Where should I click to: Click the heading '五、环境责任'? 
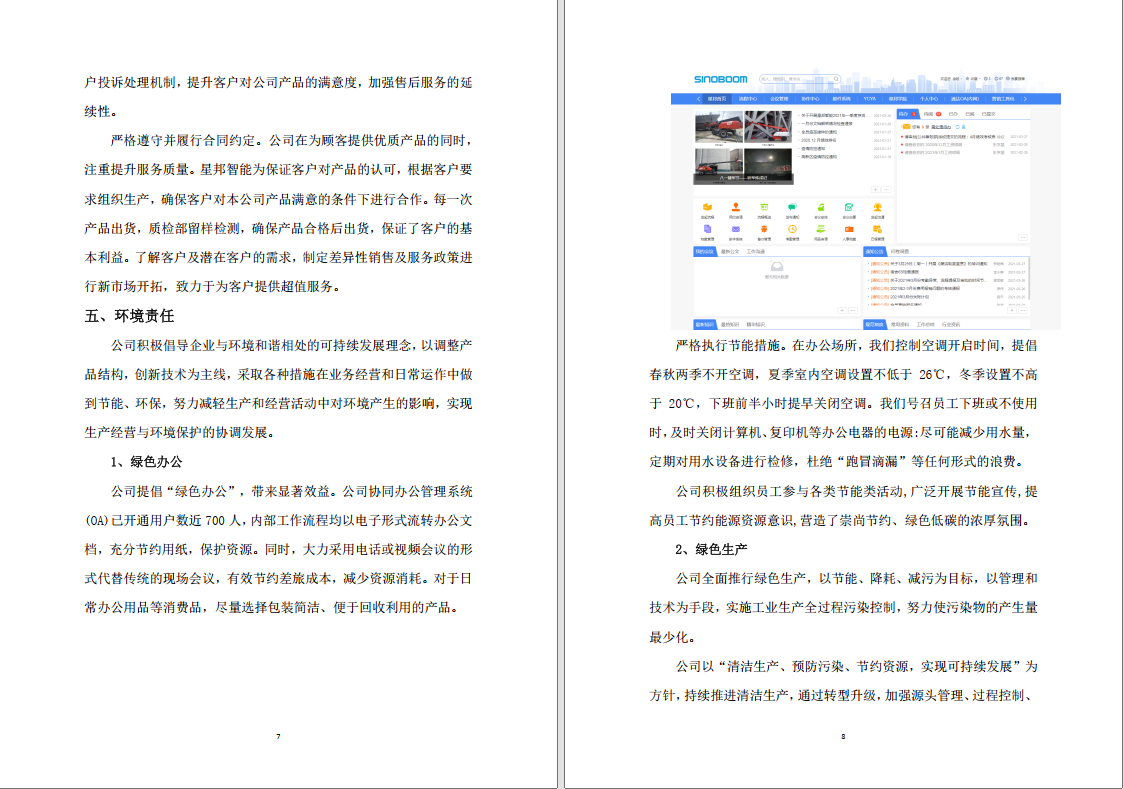tap(130, 316)
